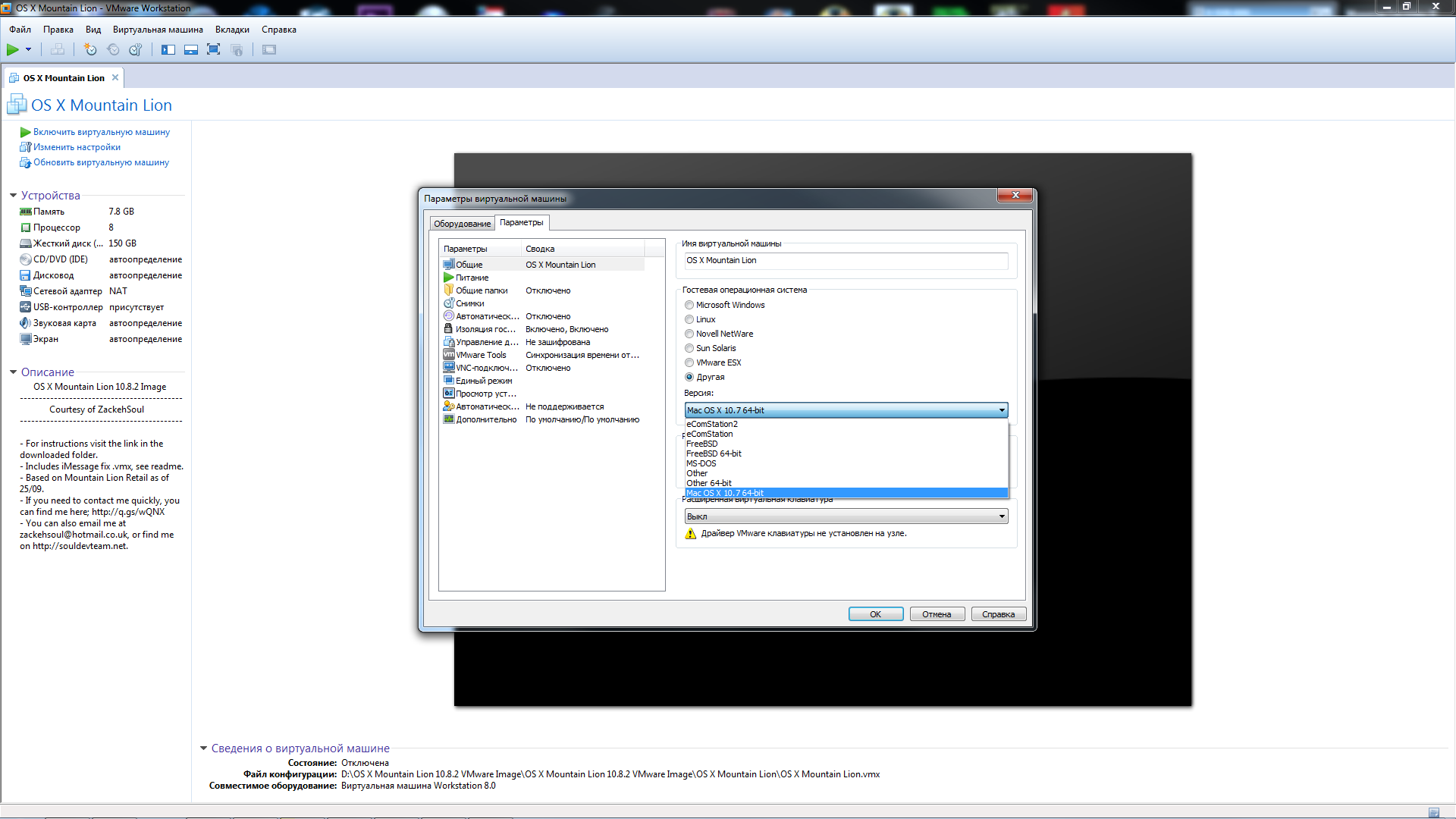Open the enhanced keyboard Выкл dropdown

click(846, 516)
